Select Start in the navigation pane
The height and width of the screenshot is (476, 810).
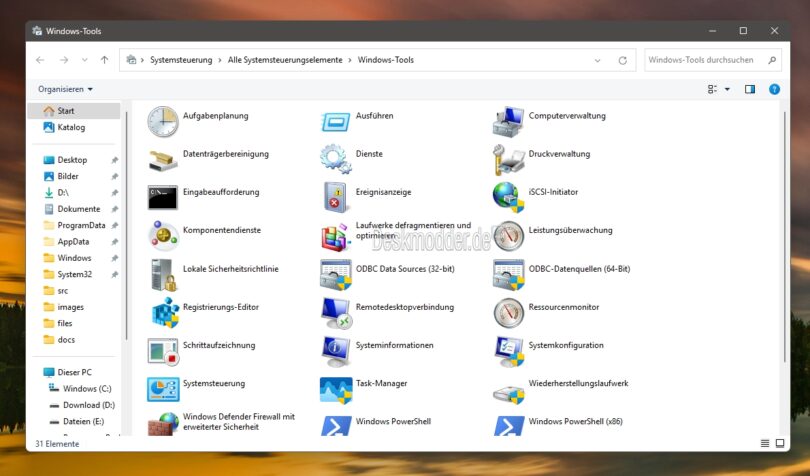tap(74, 111)
